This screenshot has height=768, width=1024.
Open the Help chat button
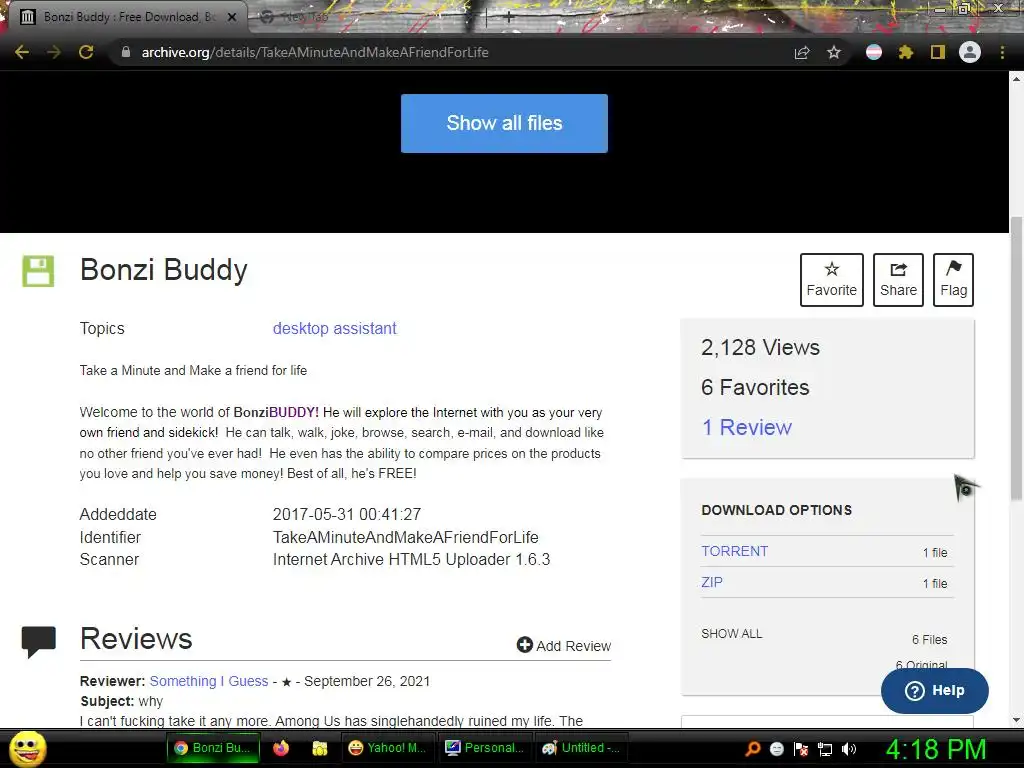(x=935, y=690)
